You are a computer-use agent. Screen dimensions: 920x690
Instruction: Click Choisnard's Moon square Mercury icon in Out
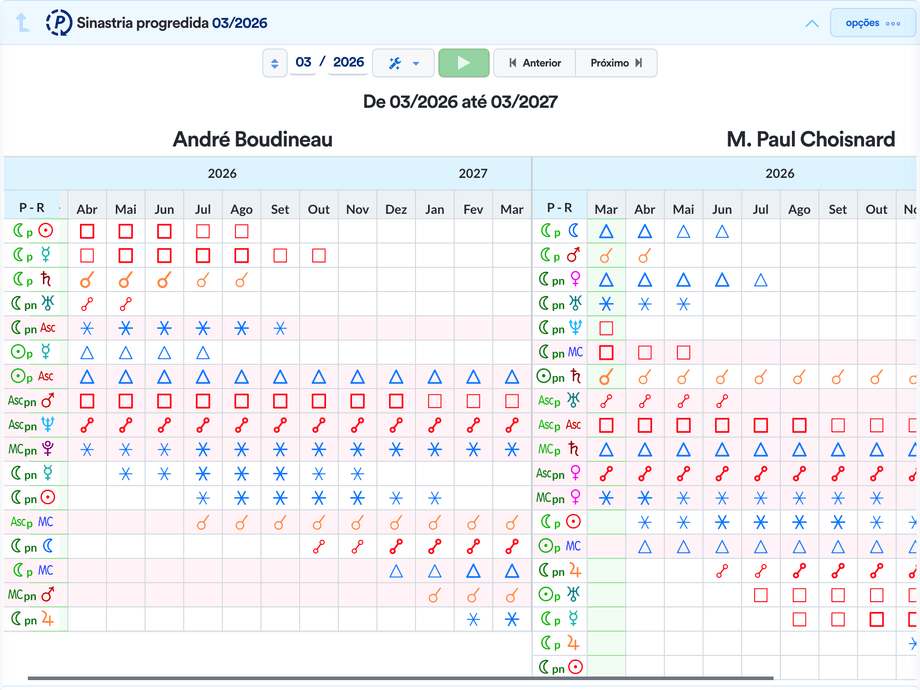point(877,619)
